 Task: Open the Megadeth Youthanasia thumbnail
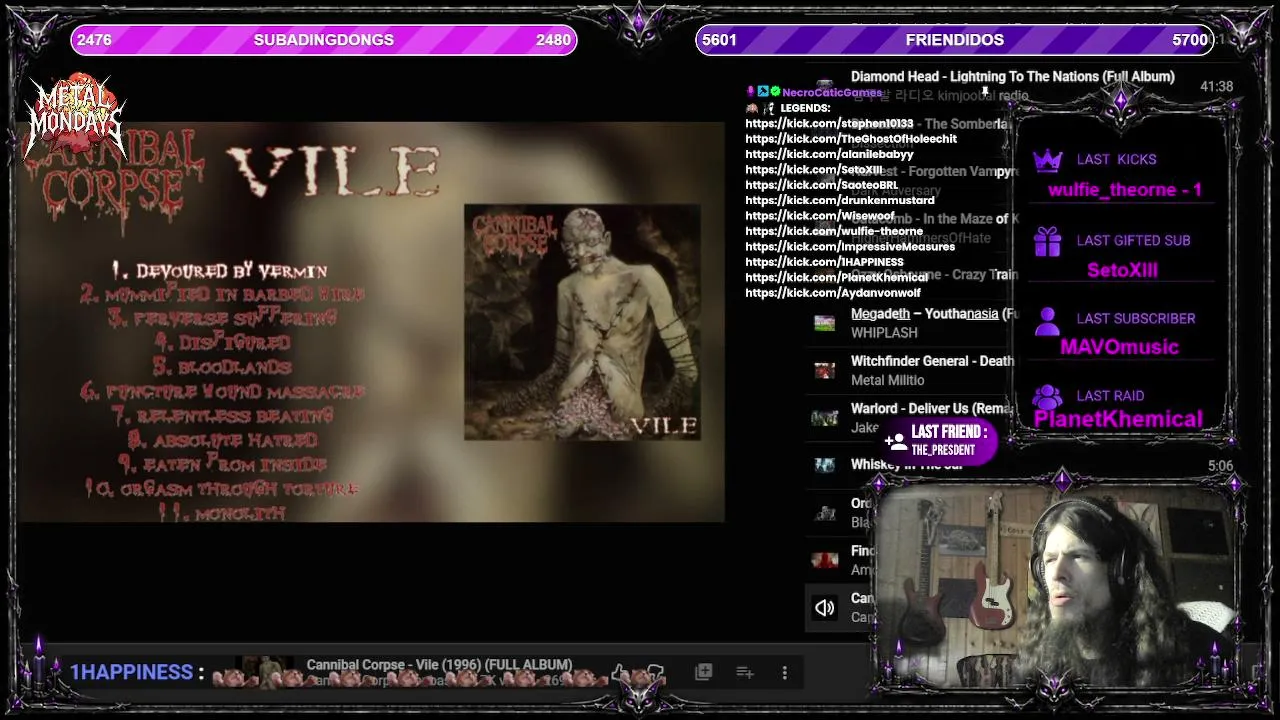[x=824, y=323]
